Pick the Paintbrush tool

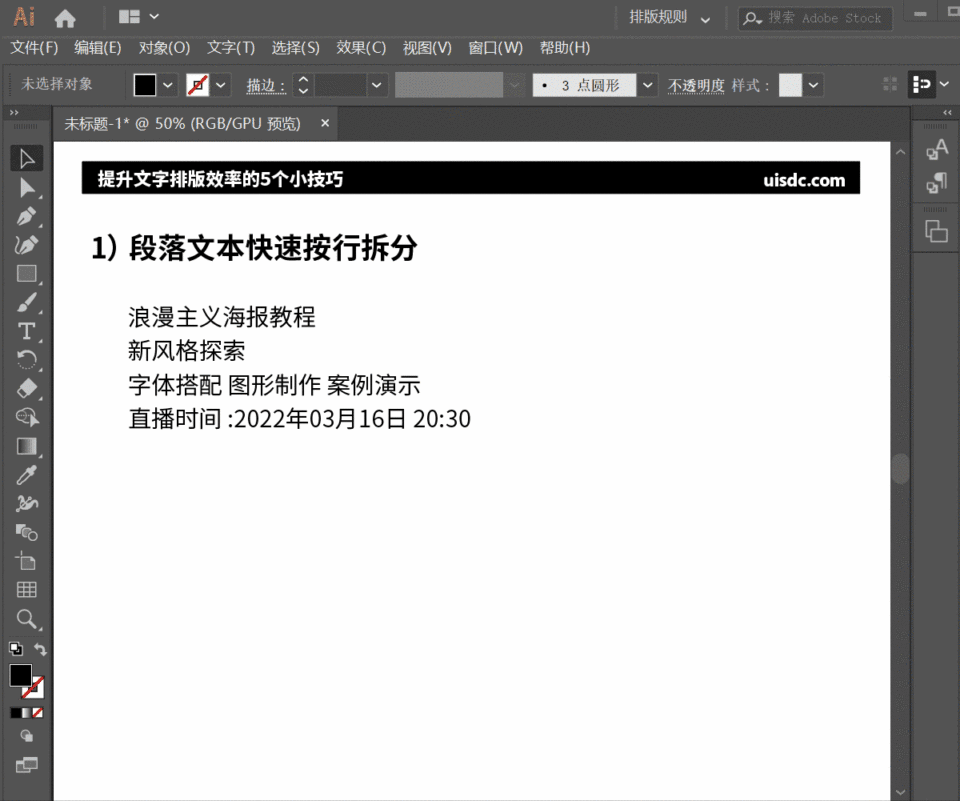(x=26, y=302)
